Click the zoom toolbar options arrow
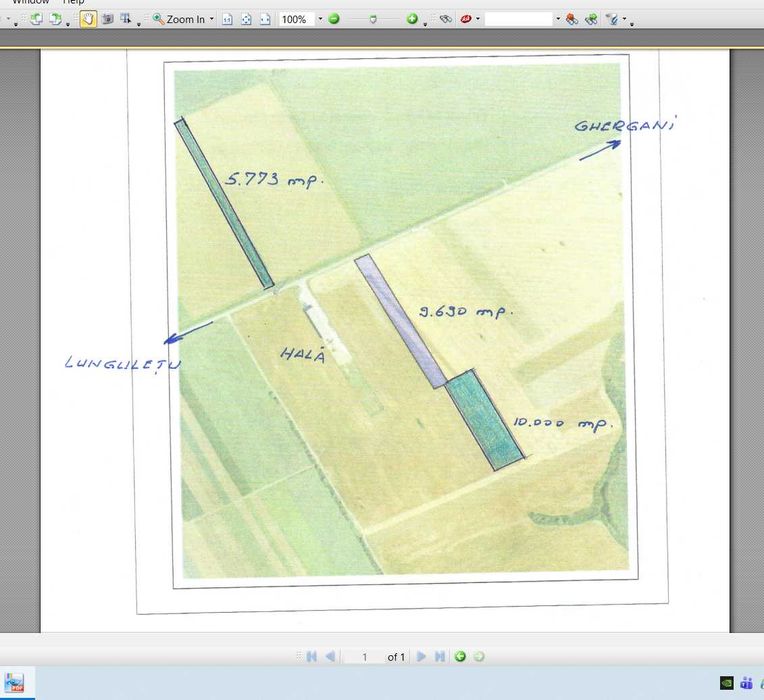This screenshot has height=700, width=764. 425,24
